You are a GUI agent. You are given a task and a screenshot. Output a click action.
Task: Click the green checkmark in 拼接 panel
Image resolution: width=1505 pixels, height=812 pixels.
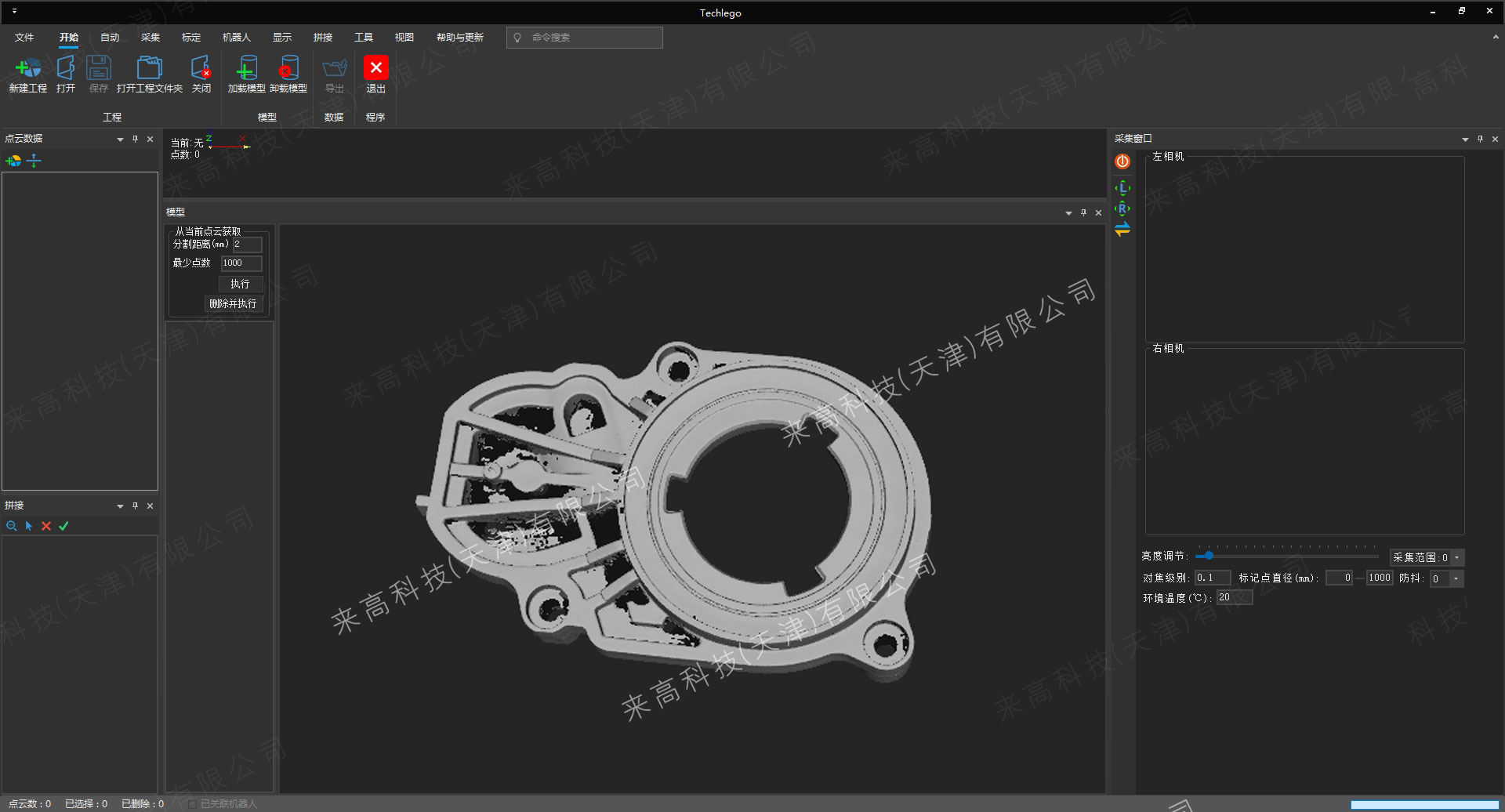click(63, 526)
